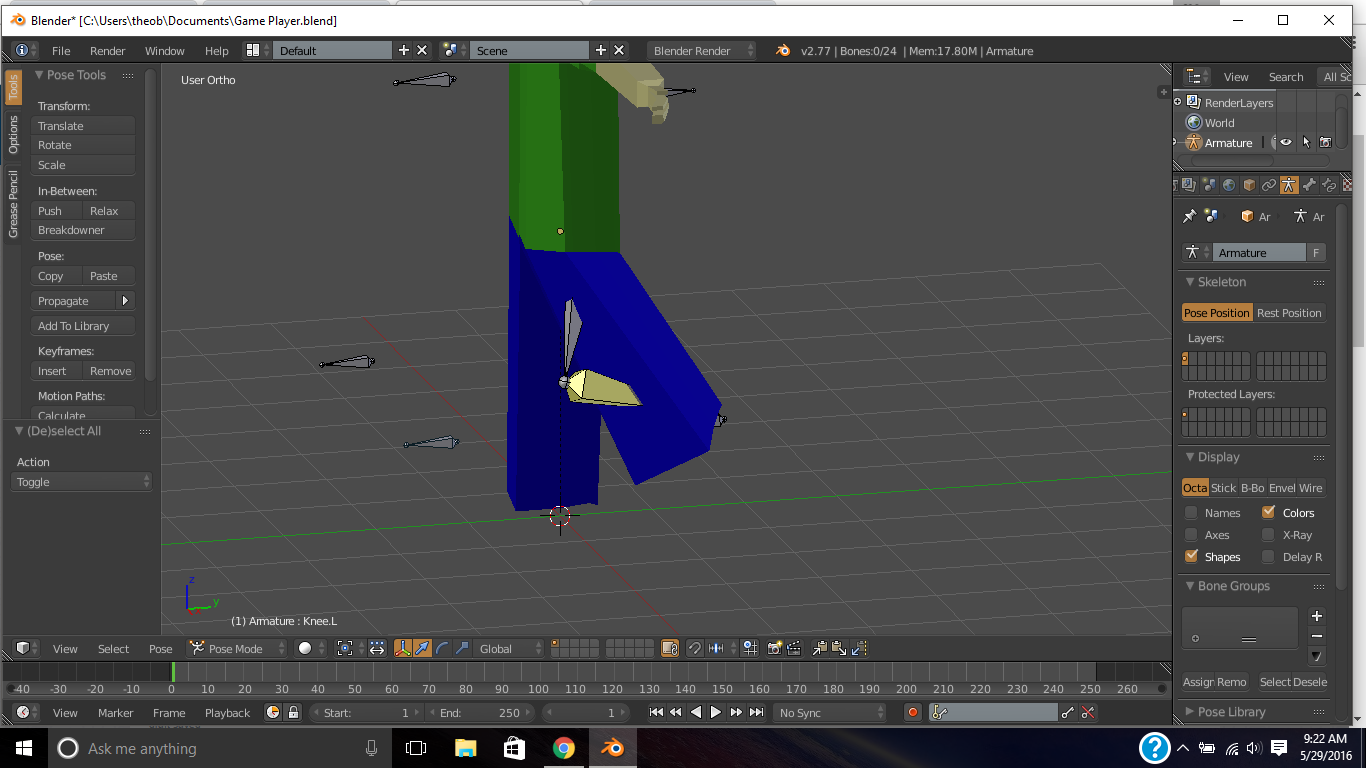This screenshot has width=1366, height=768.
Task: Open the Scene properties tab icon
Action: coord(1208,185)
